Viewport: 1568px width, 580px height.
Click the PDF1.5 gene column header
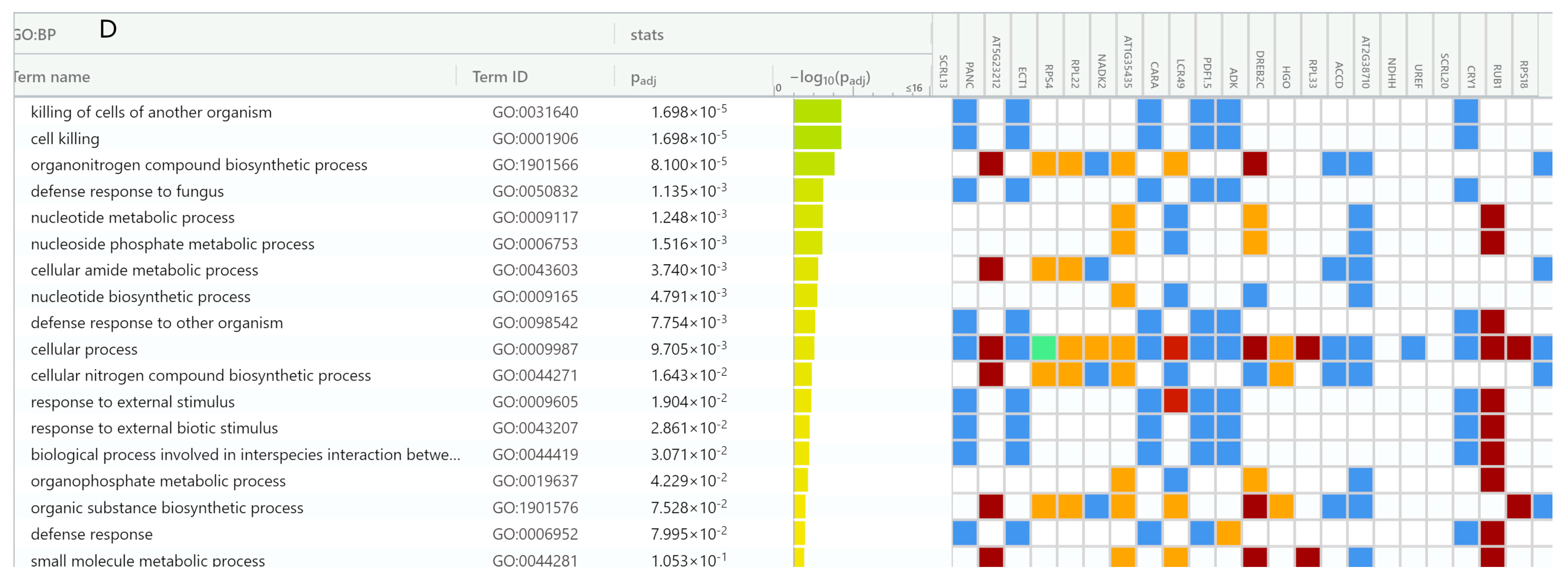1207,72
